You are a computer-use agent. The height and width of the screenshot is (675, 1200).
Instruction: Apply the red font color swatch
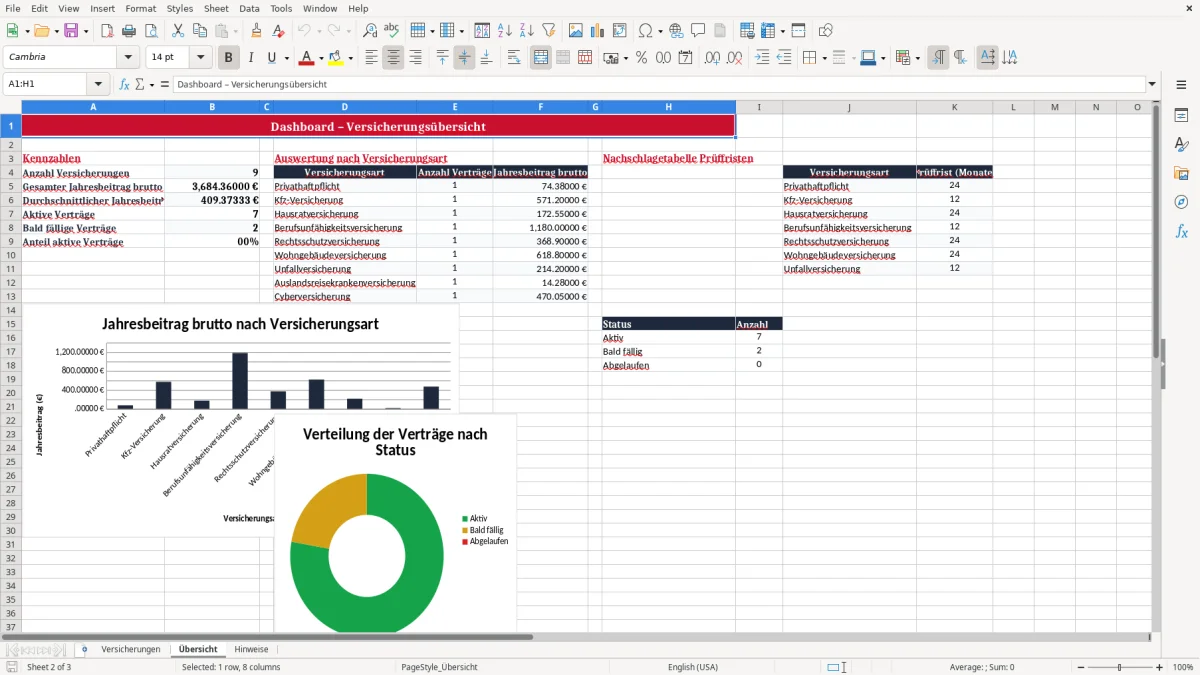coord(306,58)
